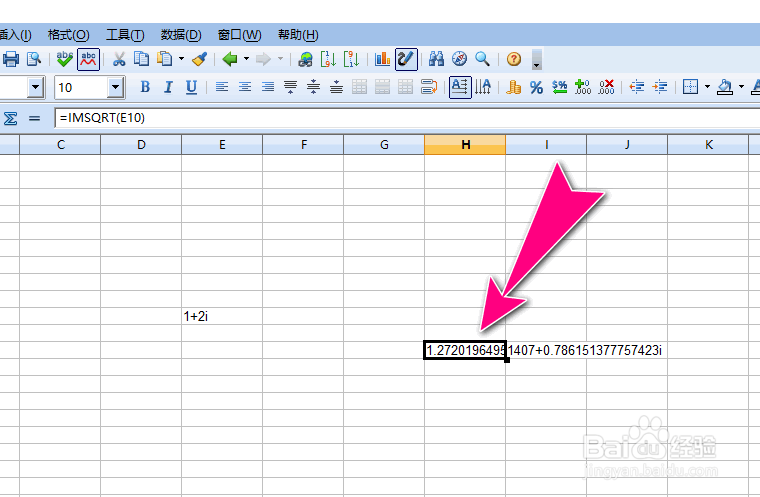Toggle Underline formatting
The height and width of the screenshot is (497, 760).
[x=191, y=87]
